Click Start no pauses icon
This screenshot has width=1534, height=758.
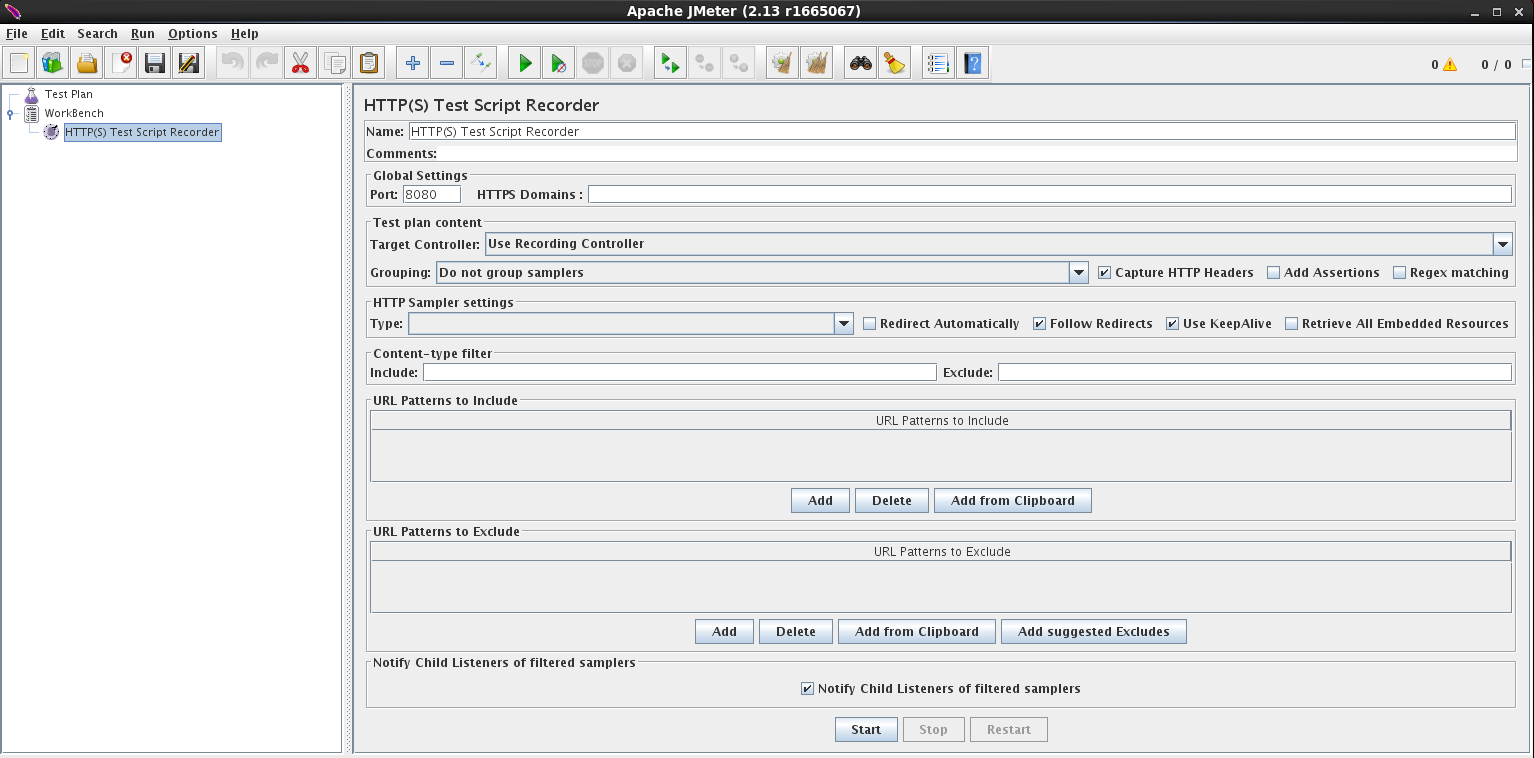tap(559, 63)
